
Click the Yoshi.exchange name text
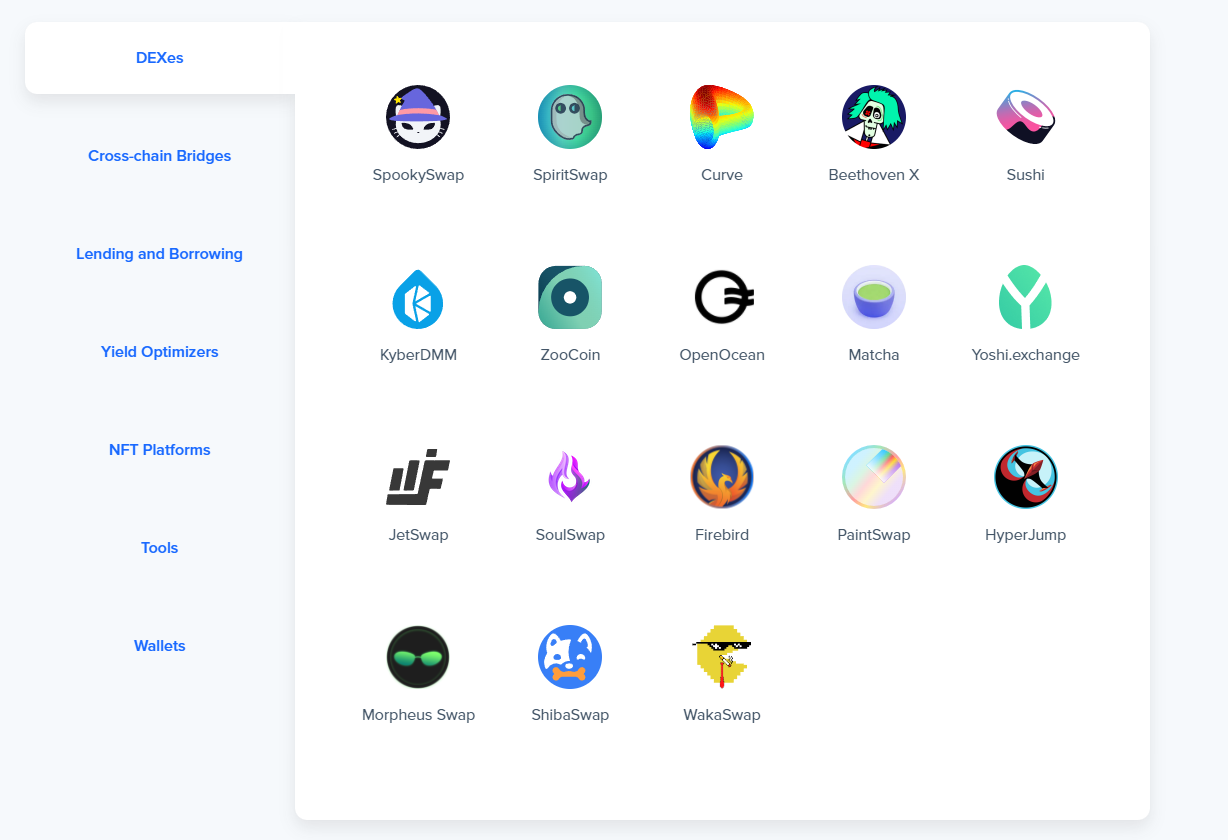(x=1026, y=355)
